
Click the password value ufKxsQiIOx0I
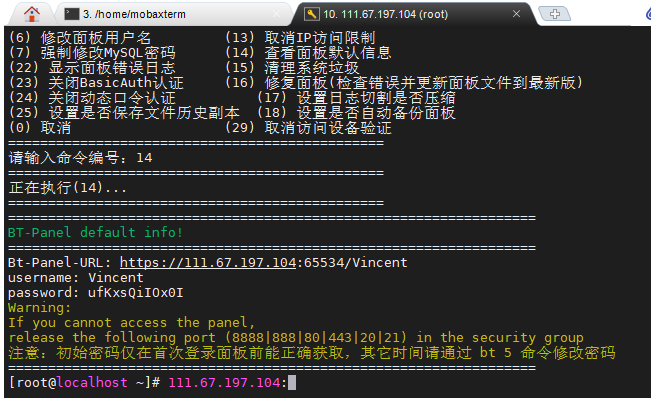pos(135,293)
